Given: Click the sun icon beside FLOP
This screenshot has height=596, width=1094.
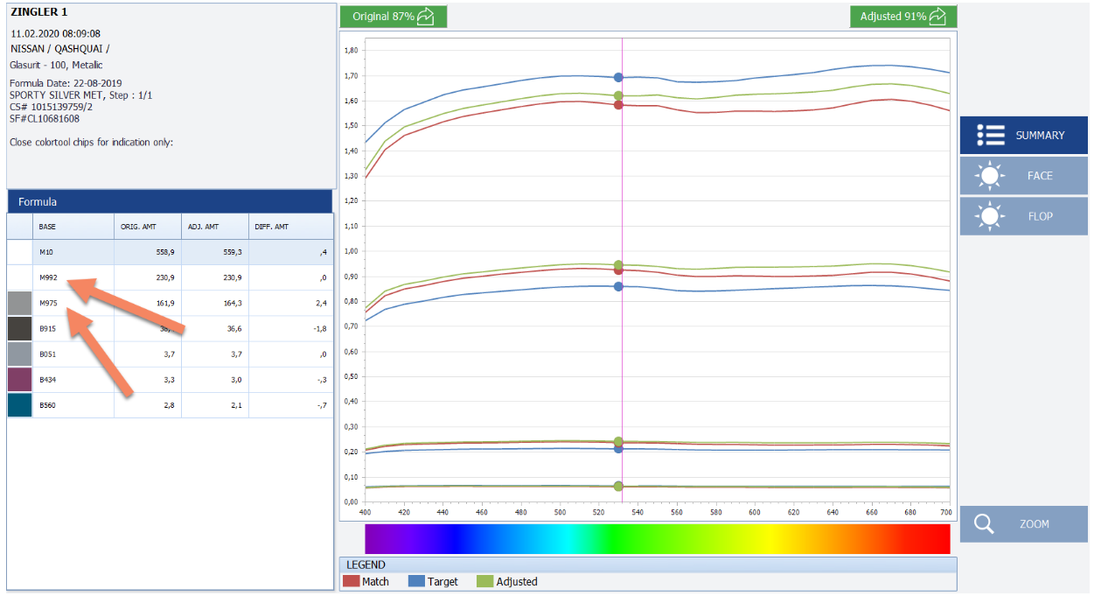Looking at the screenshot, I should 990,216.
